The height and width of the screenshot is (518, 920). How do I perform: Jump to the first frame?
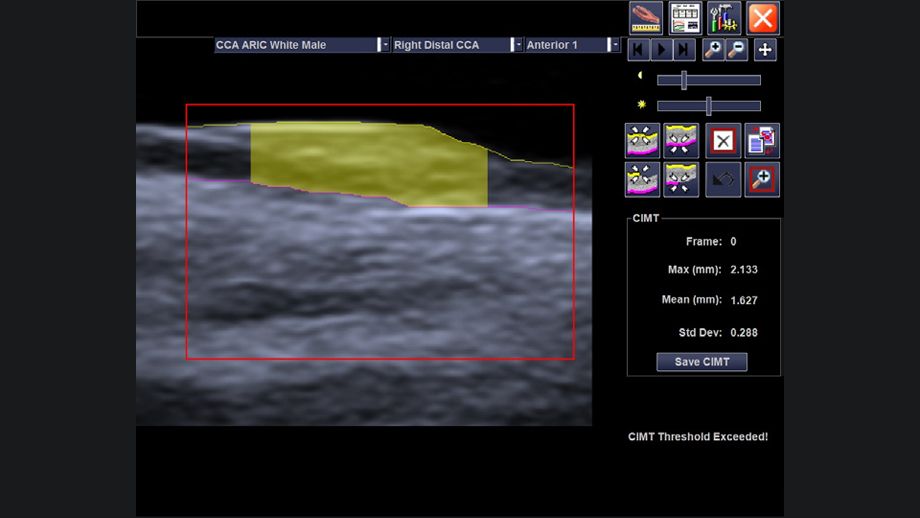[638, 50]
